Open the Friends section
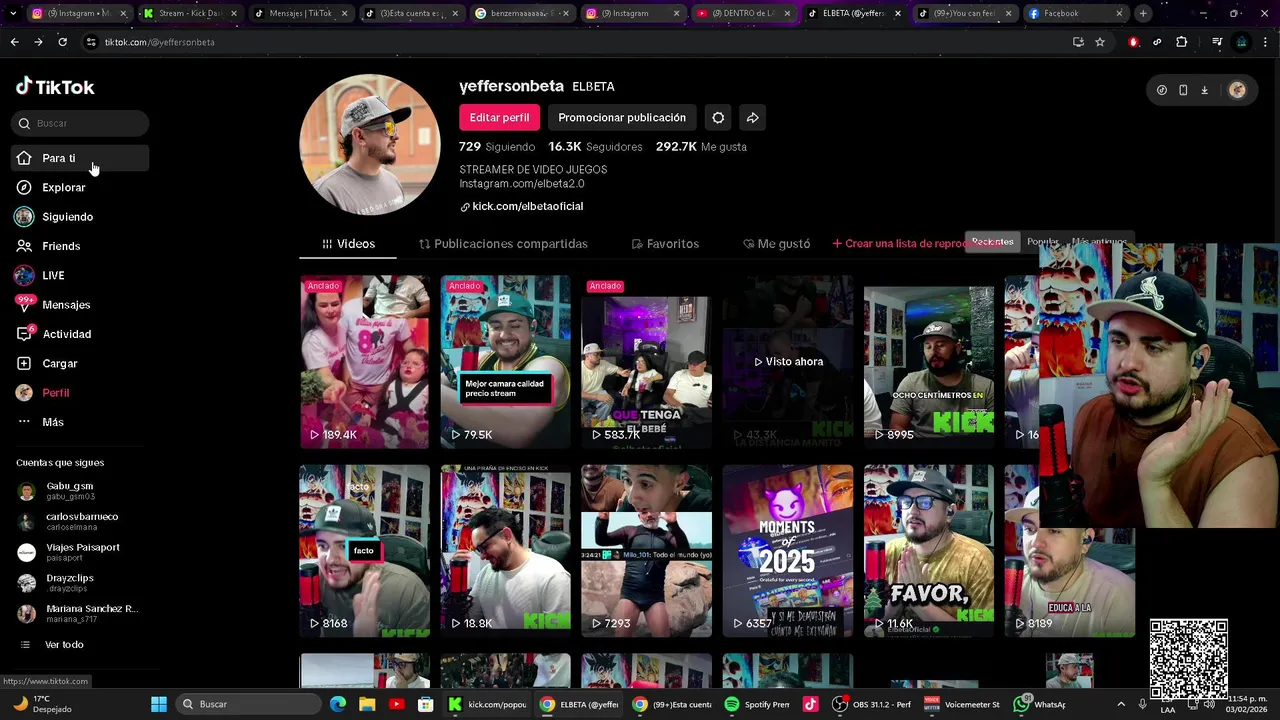The height and width of the screenshot is (720, 1280). pos(80,246)
